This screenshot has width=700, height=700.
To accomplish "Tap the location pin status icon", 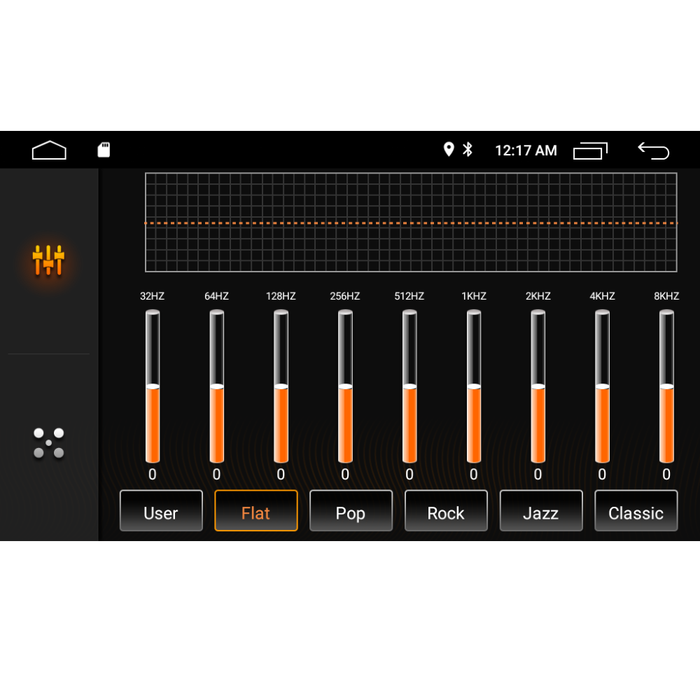I will click(x=449, y=150).
